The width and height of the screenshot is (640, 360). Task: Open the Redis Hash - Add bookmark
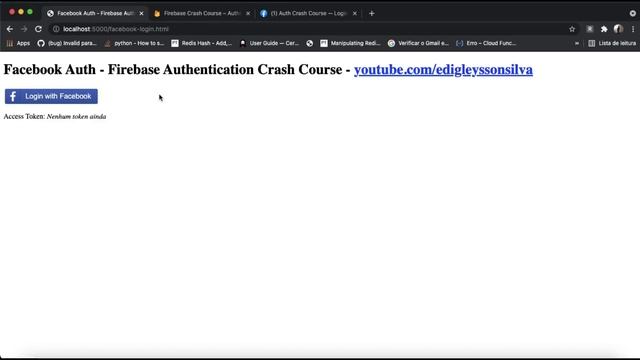click(x=201, y=43)
